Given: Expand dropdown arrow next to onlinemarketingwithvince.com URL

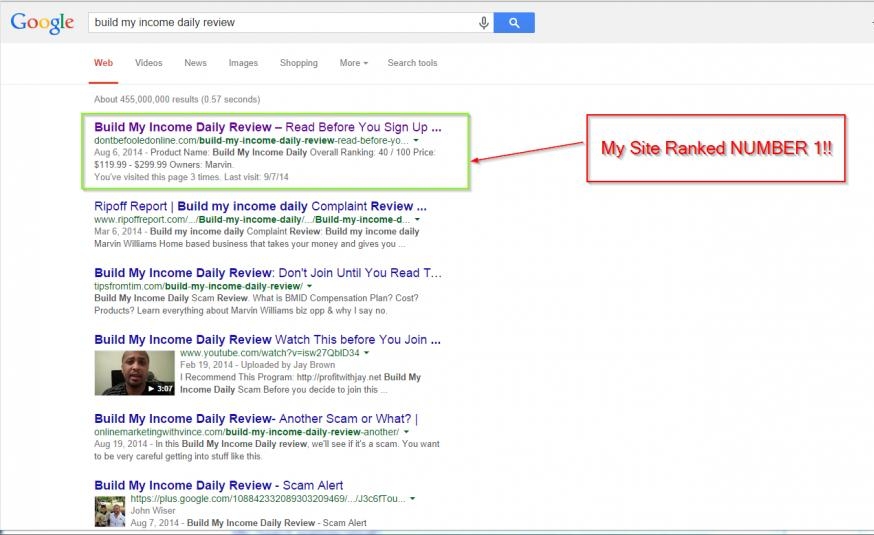Looking at the screenshot, I should [406, 432].
